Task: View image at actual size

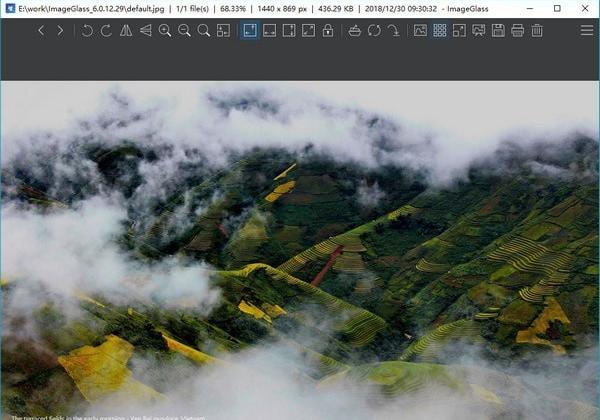Action: click(x=223, y=31)
